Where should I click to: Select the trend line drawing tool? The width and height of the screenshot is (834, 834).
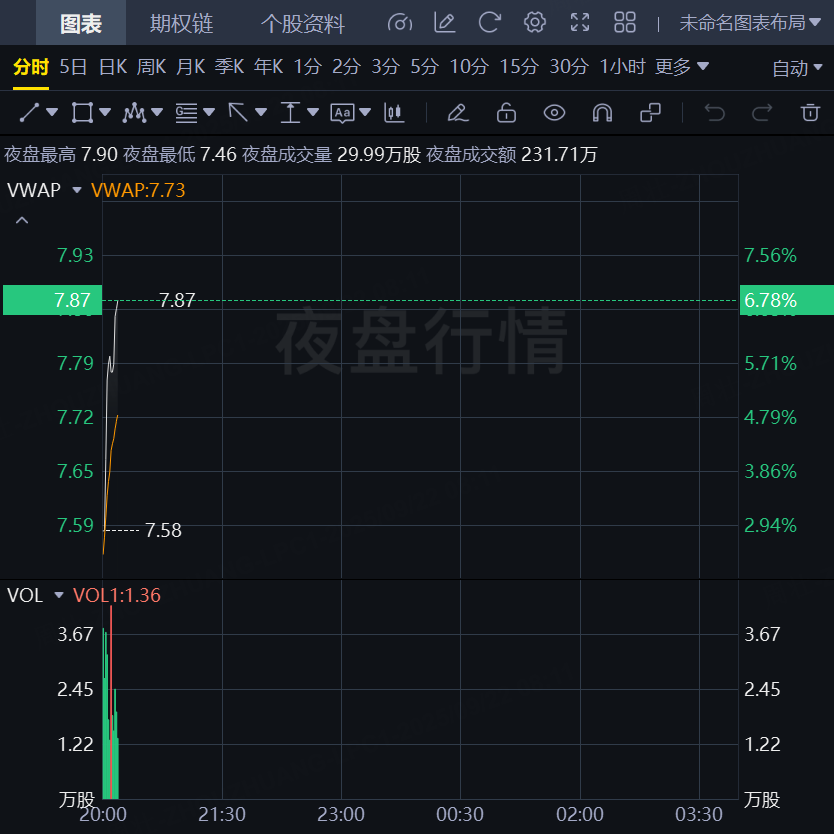click(x=29, y=112)
